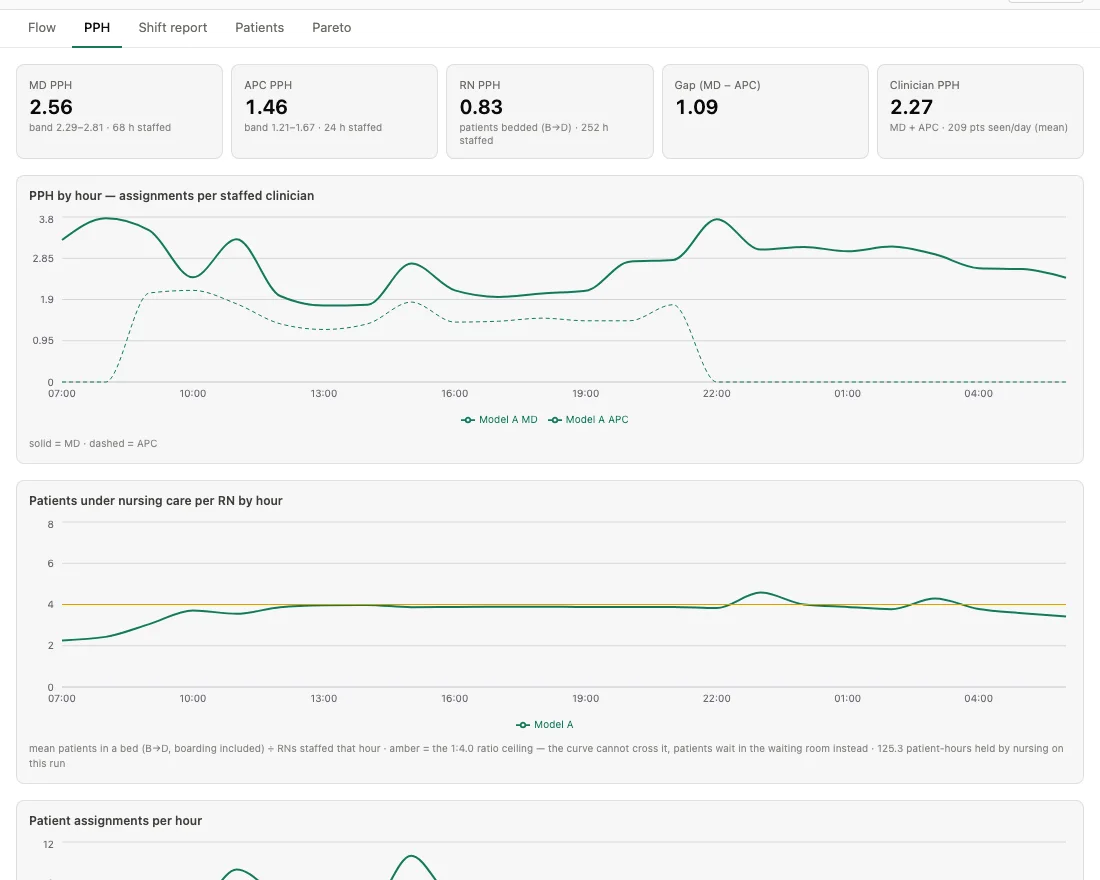Click the RN PPH value 0.83
Image resolution: width=1100 pixels, height=880 pixels.
[481, 107]
